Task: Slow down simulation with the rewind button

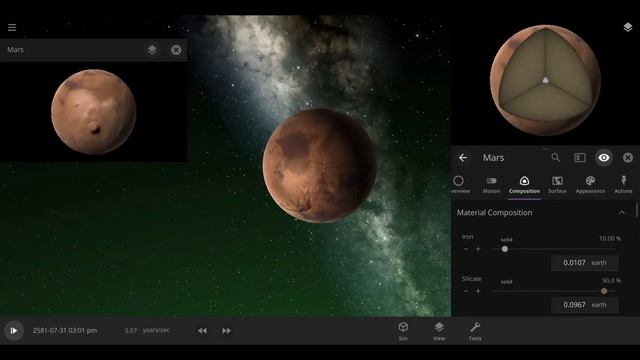Action: click(x=202, y=331)
